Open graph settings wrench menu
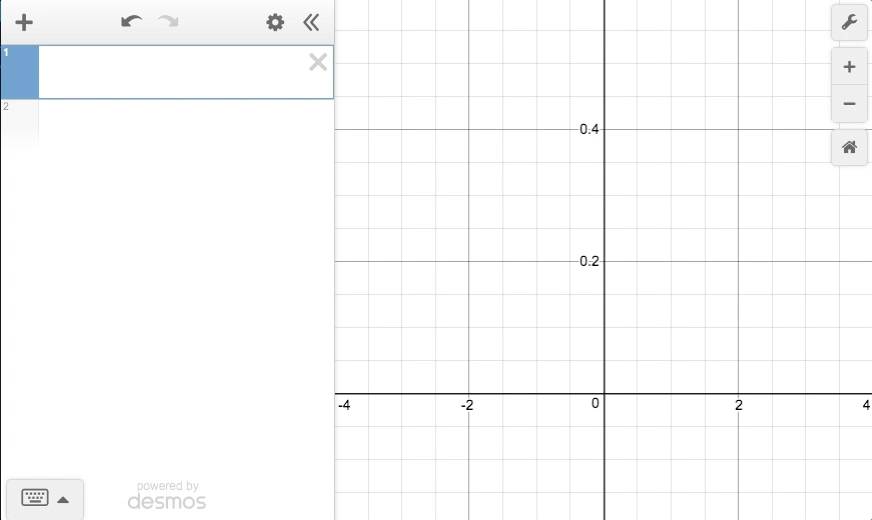The height and width of the screenshot is (520, 872). coord(849,22)
